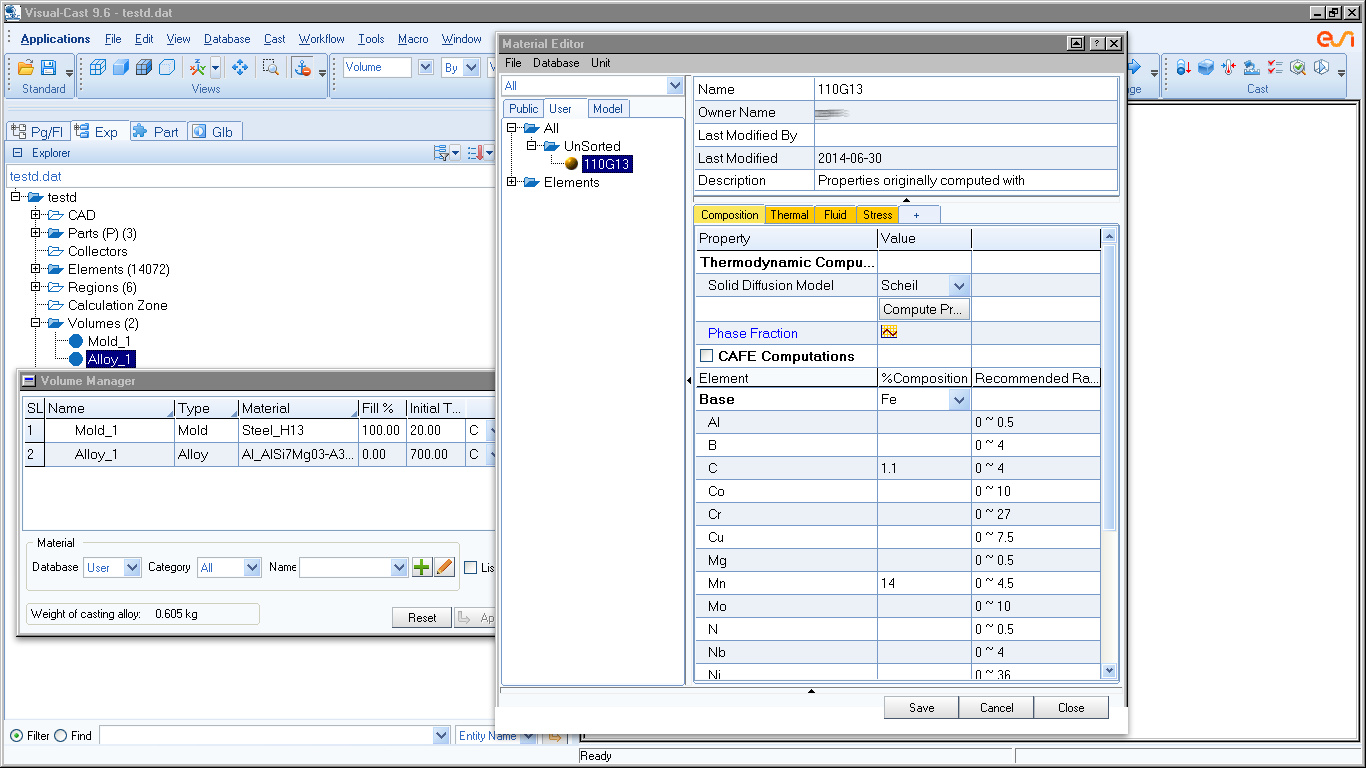Click the explorer filter tree icon
Image resolution: width=1366 pixels, height=768 pixels.
tap(441, 152)
